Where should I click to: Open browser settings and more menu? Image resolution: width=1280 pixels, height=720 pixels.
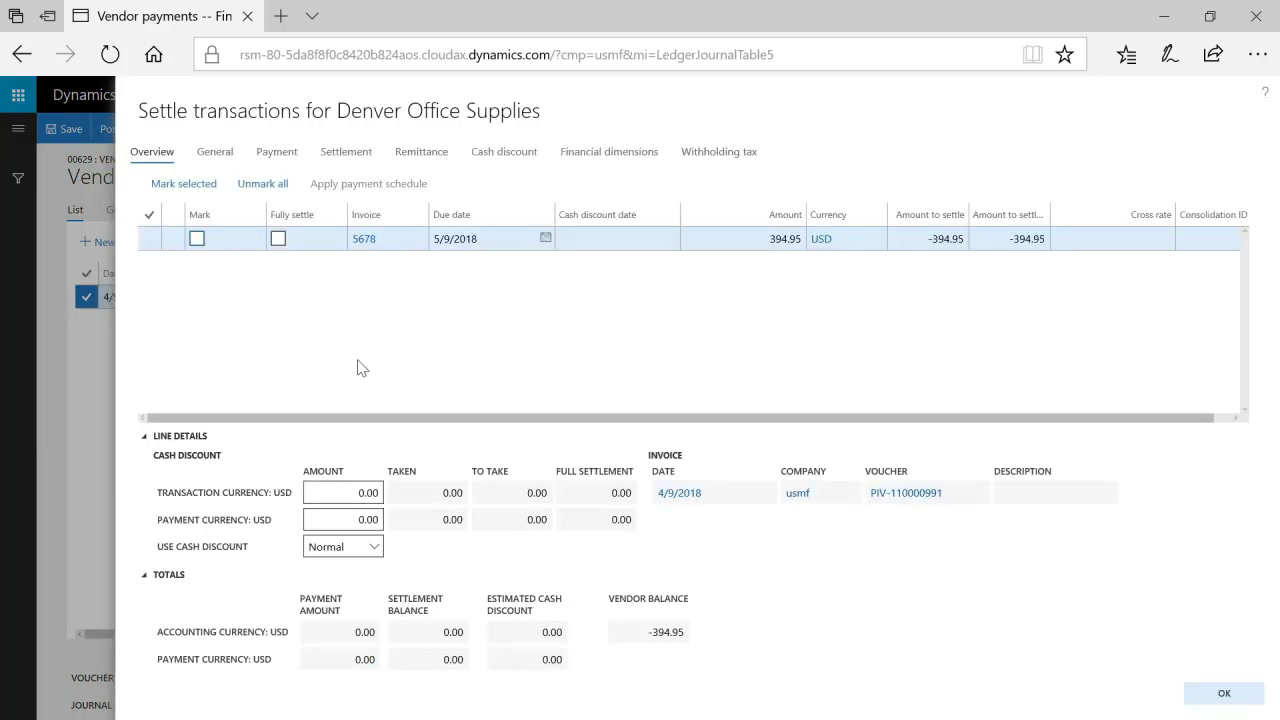(x=1257, y=55)
